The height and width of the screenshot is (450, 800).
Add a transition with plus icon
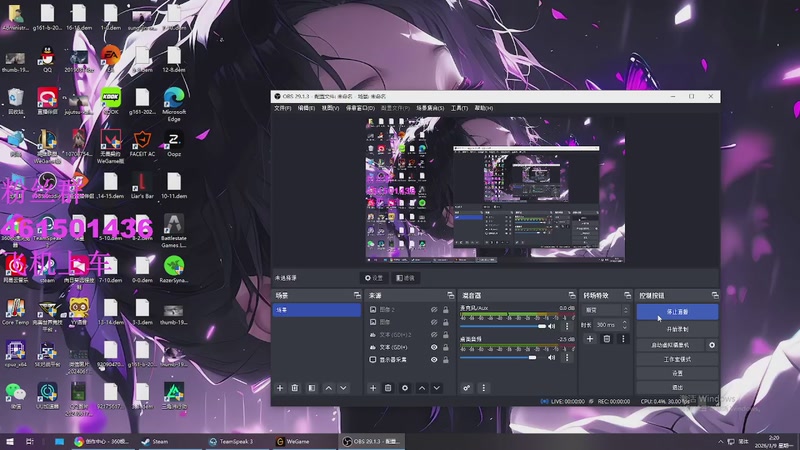pos(590,339)
